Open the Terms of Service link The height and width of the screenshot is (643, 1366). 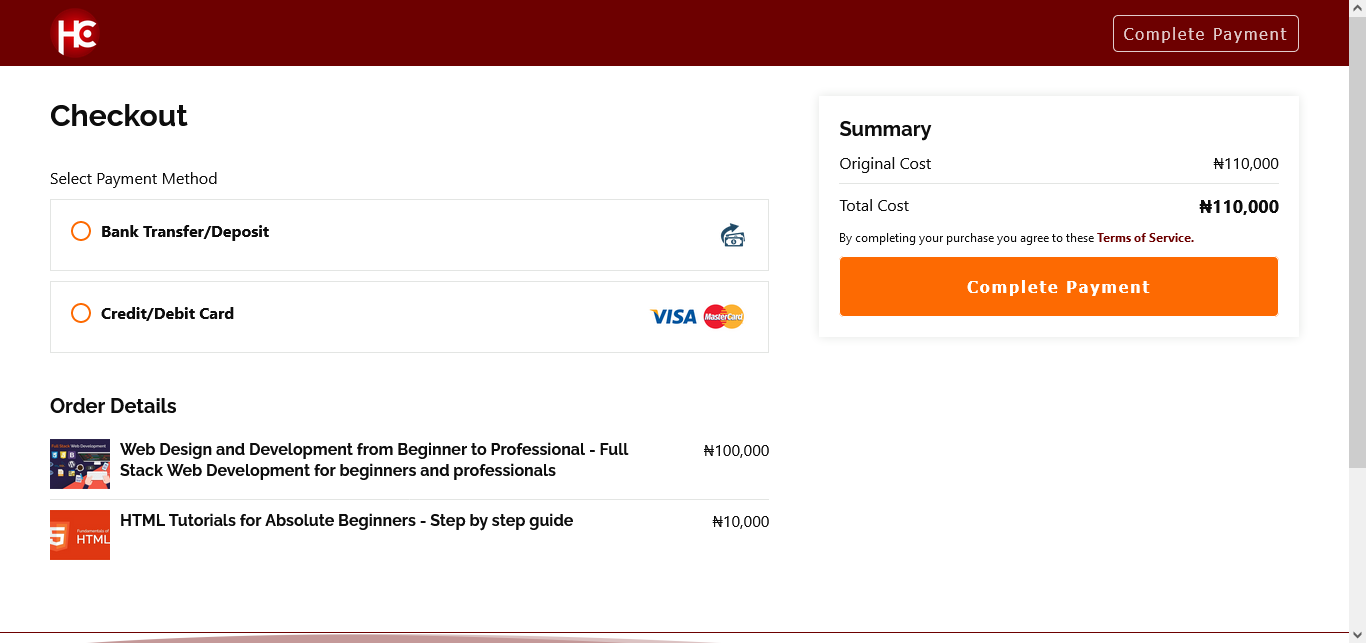1145,238
